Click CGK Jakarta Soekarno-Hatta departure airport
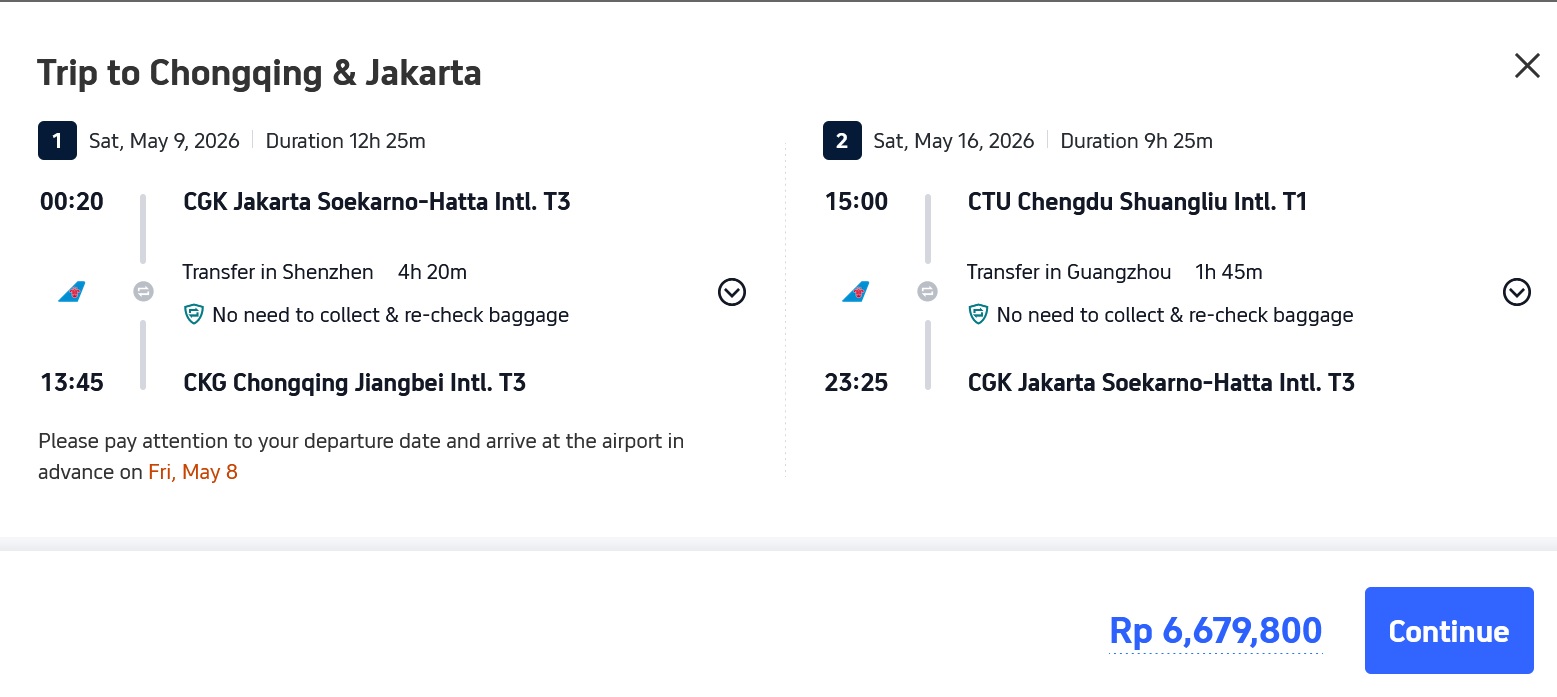 (377, 202)
